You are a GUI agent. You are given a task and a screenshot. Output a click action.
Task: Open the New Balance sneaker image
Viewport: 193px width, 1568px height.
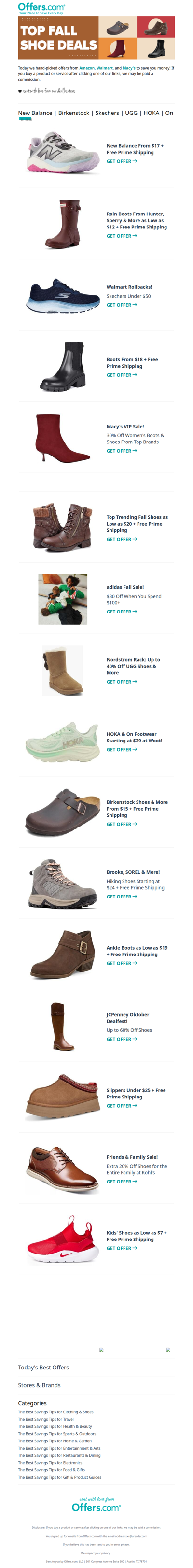pyautogui.click(x=63, y=153)
